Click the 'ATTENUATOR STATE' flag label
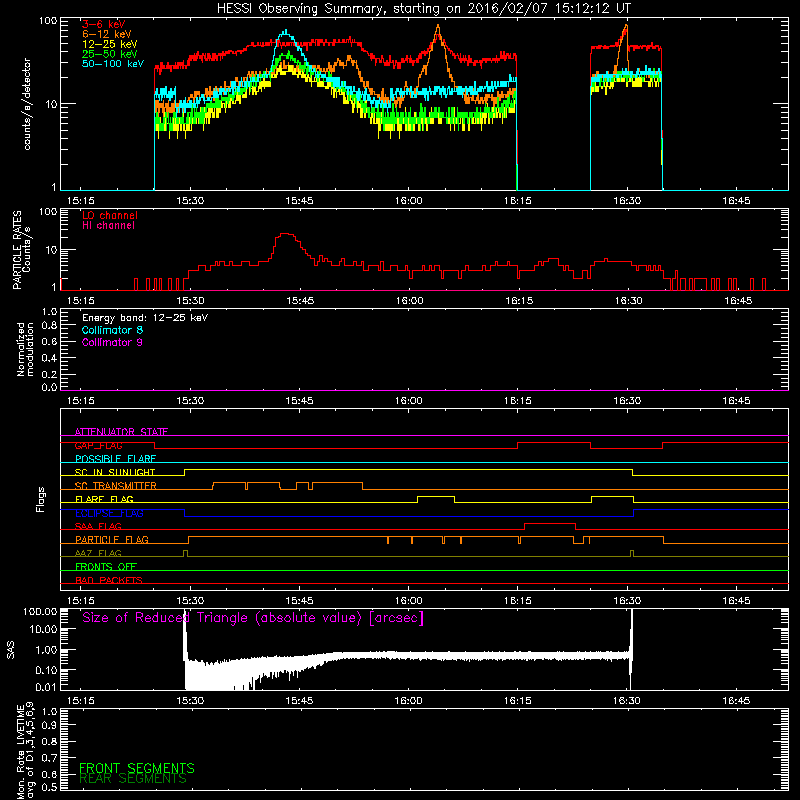Screen dimensions: 800x800 [x=121, y=432]
